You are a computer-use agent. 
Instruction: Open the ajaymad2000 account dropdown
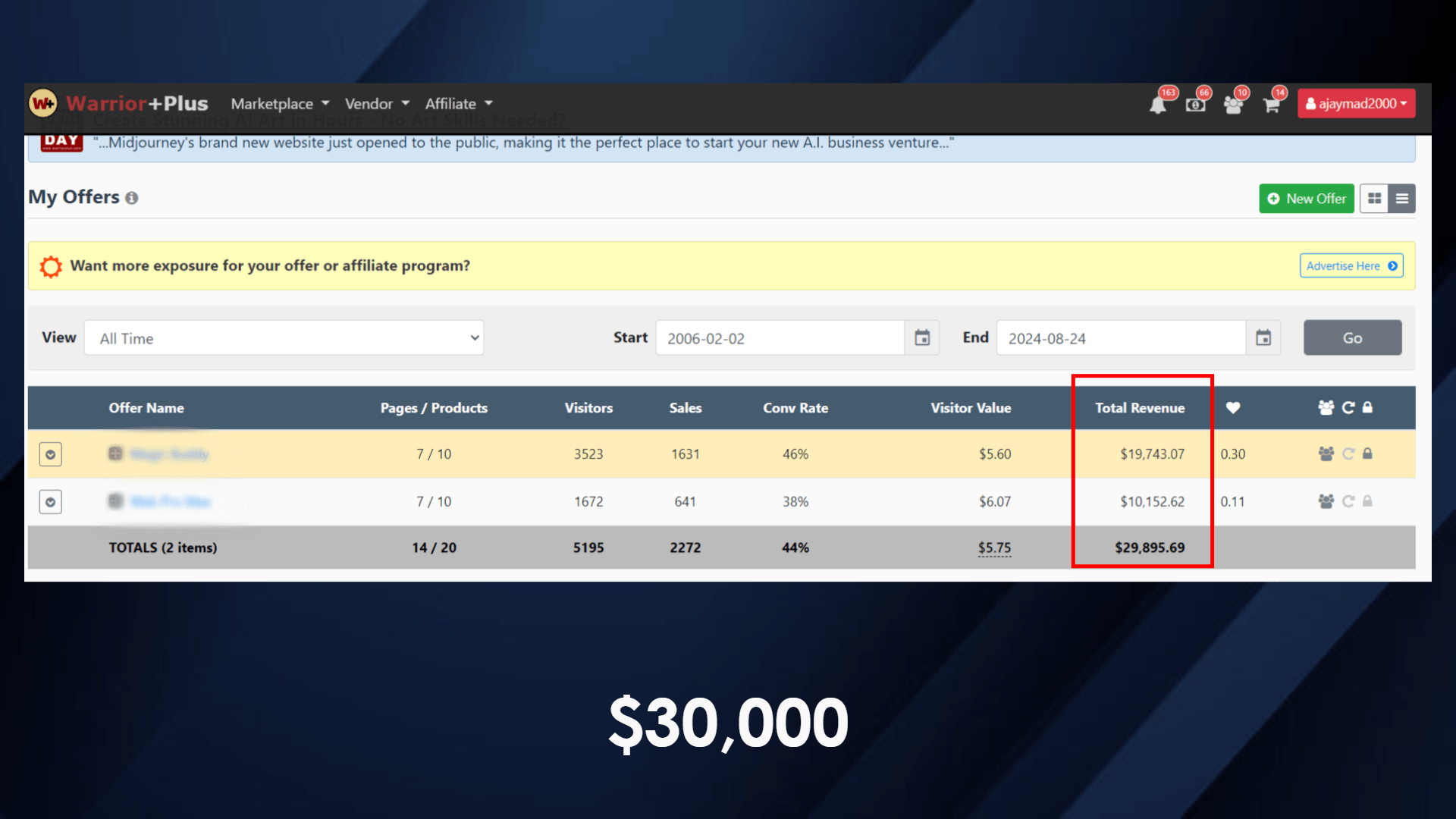(1356, 104)
